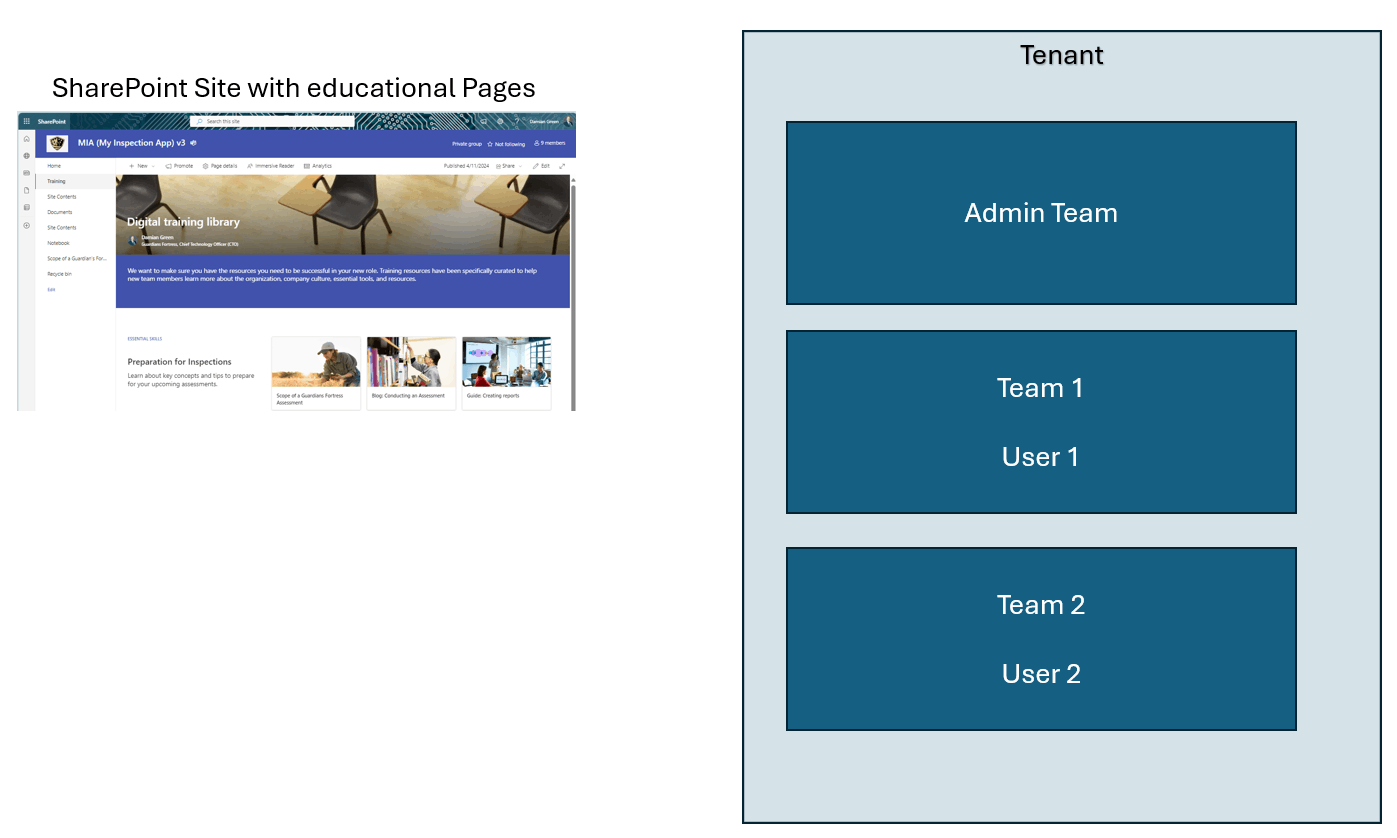This screenshot has height=838, width=1397.
Task: Click the expand full-screen icon beside Edit
Action: (562, 166)
